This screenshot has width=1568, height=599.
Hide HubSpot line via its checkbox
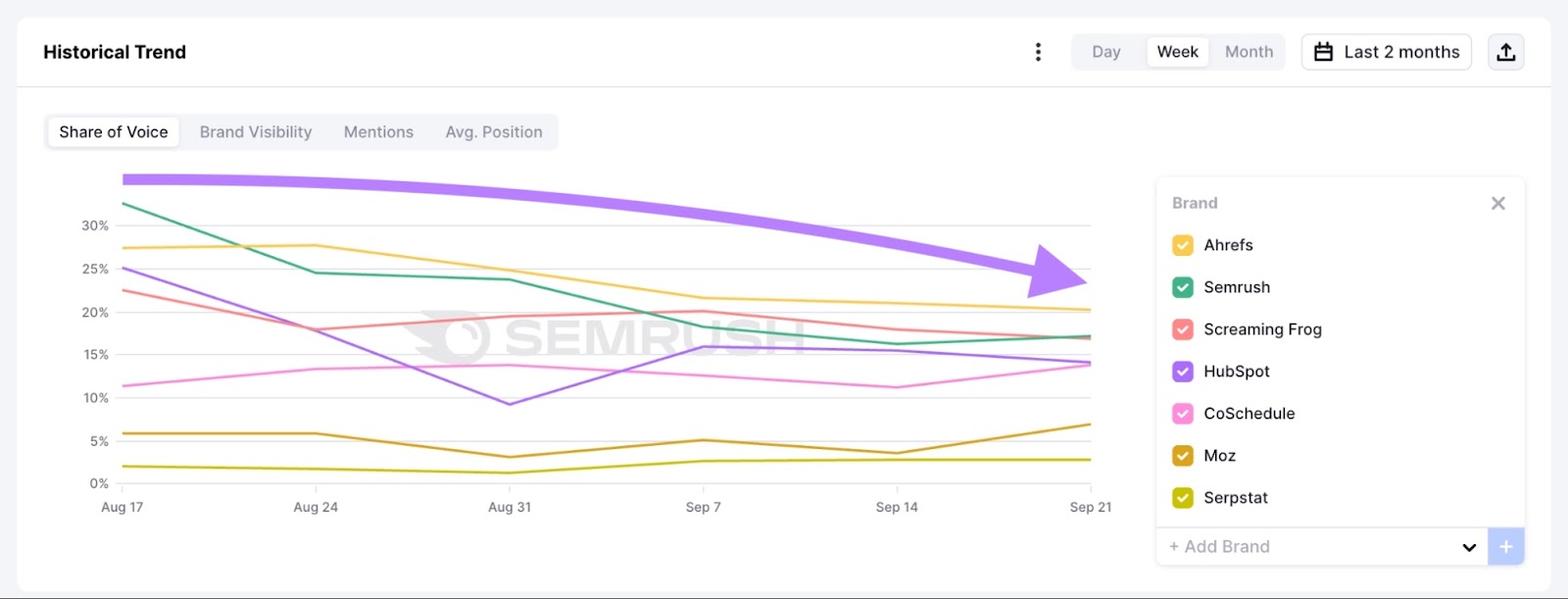click(x=1183, y=372)
